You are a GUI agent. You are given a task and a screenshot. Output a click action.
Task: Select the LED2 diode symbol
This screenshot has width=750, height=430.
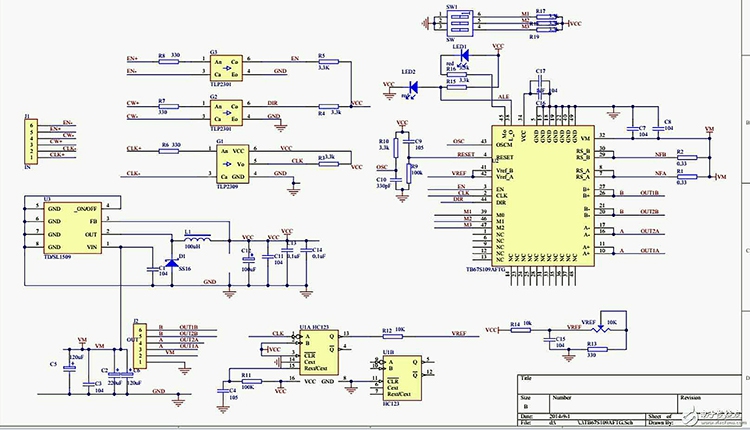(x=413, y=87)
